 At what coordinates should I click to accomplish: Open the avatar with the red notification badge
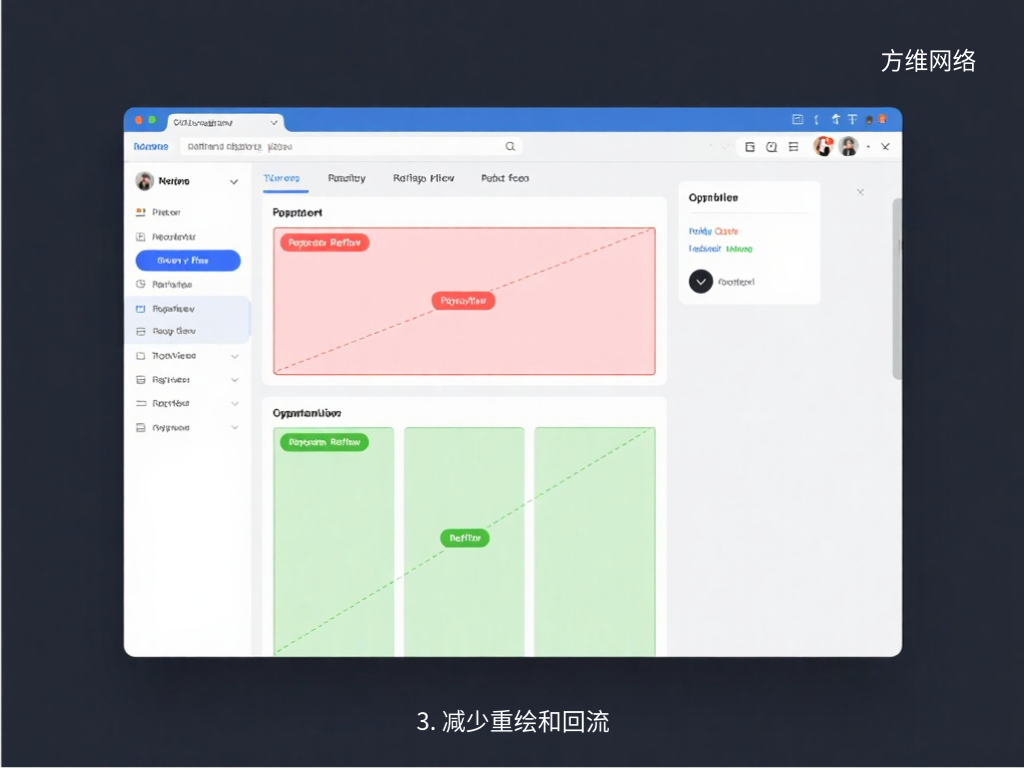823,146
